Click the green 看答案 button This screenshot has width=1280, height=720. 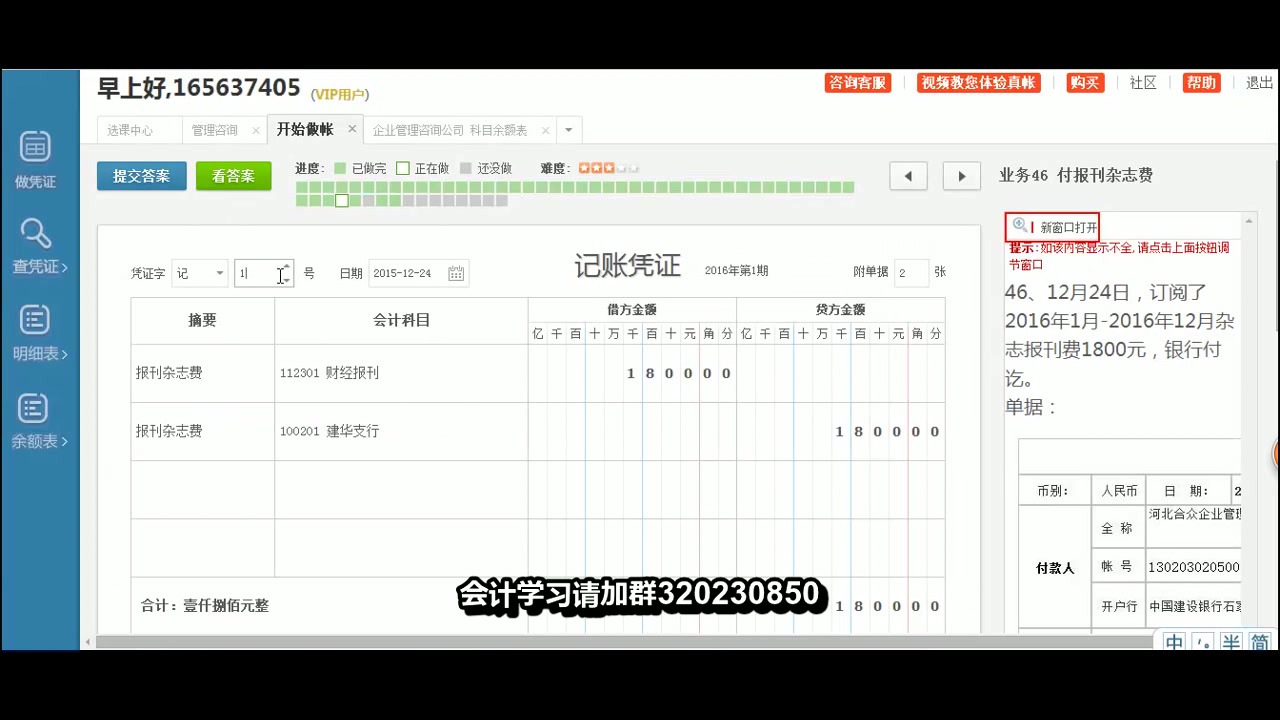click(x=233, y=176)
